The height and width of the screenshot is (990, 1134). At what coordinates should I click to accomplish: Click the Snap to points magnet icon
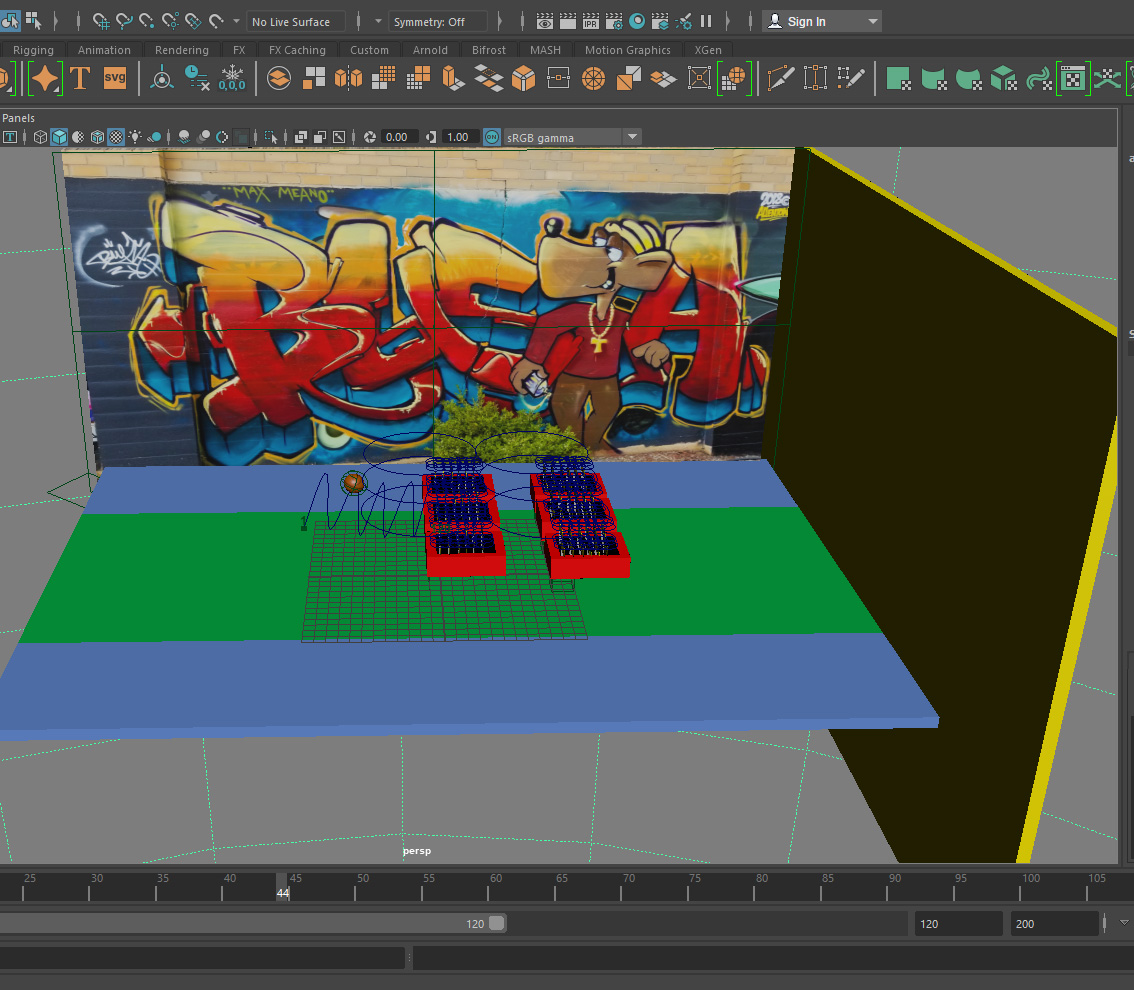pos(147,22)
